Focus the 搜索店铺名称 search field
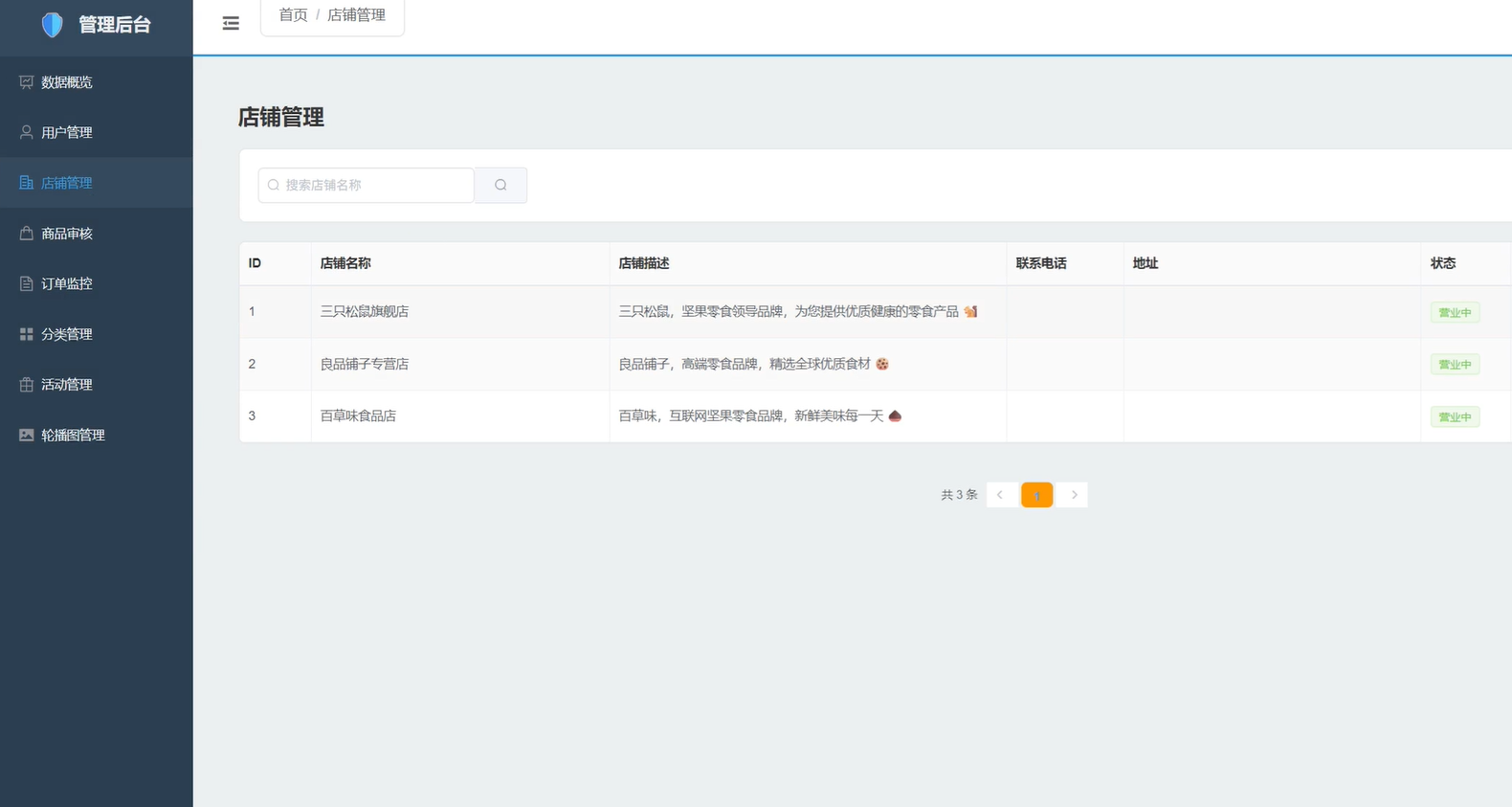Screen dimensions: 1512x807 (367, 185)
